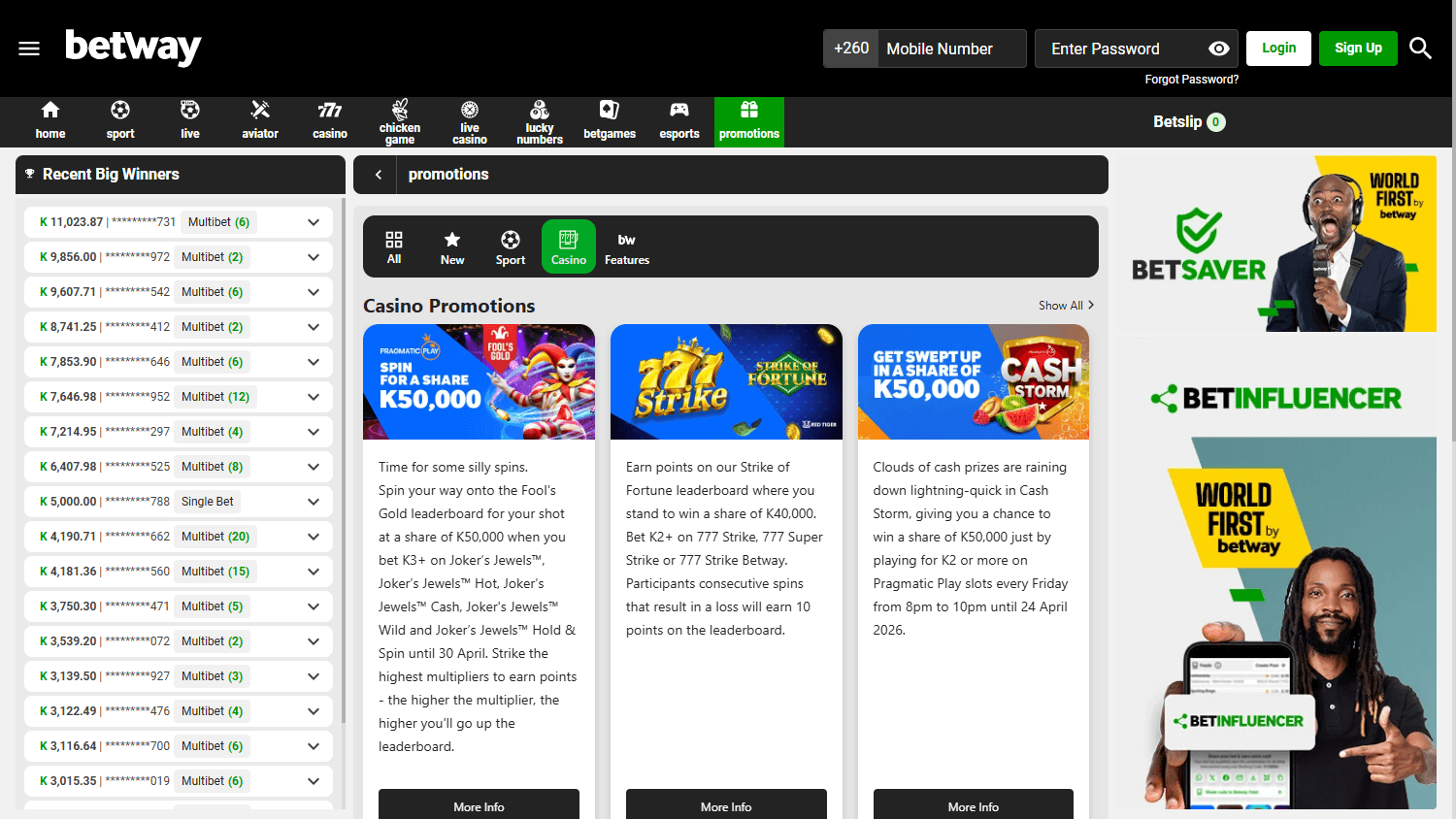This screenshot has width=1456, height=819.
Task: Click More Info for Cash Storm promotion
Action: pos(974,806)
